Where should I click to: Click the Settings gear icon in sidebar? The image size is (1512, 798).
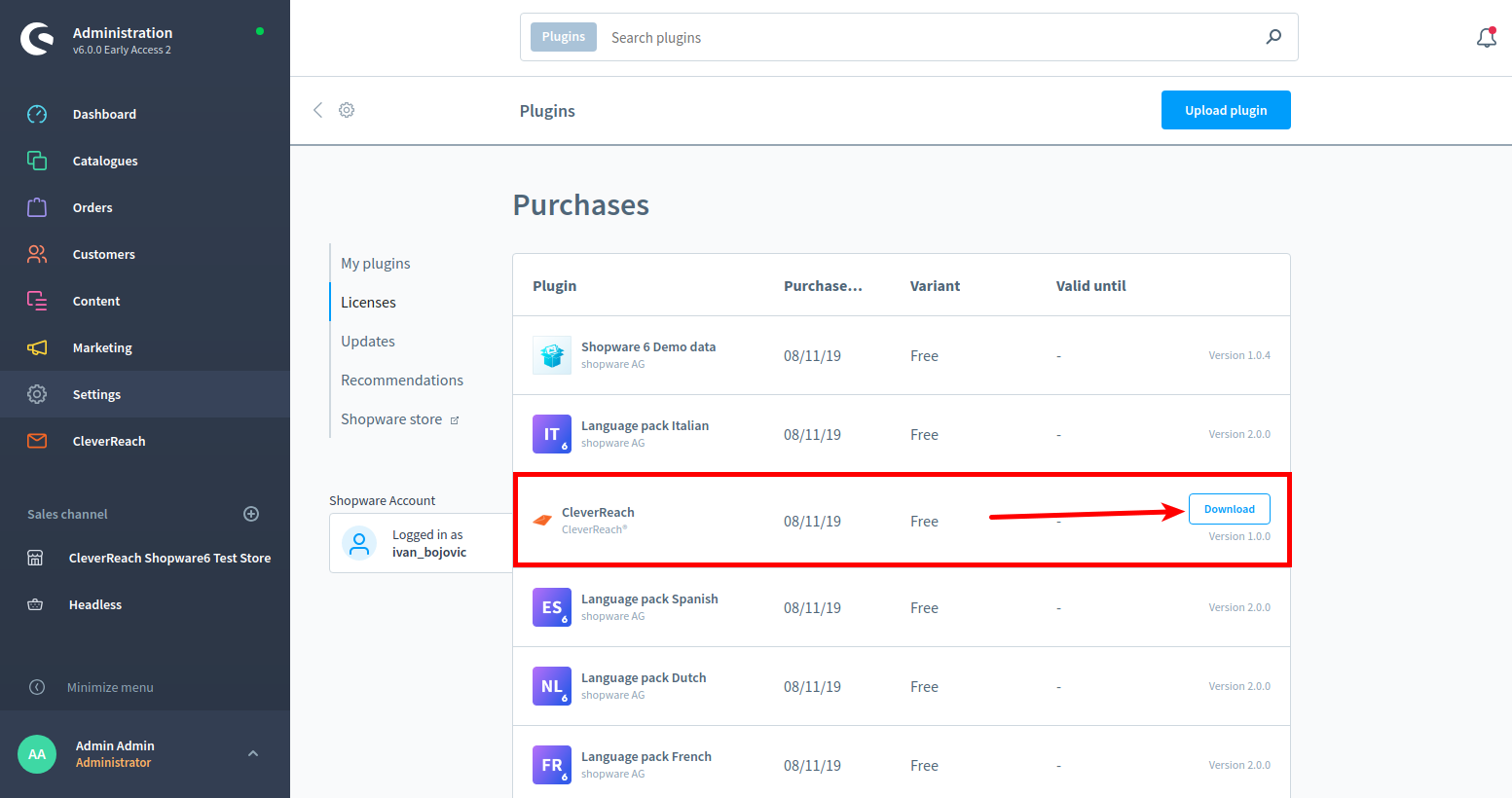pos(37,394)
